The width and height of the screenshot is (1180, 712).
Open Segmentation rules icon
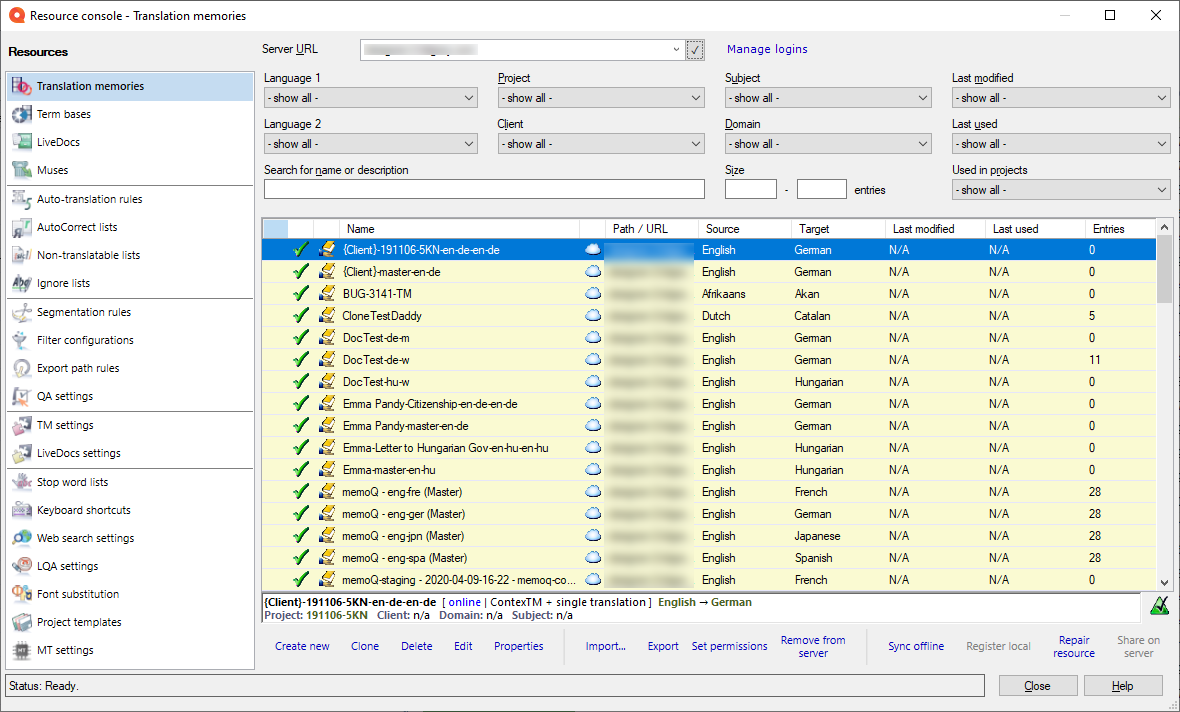point(22,312)
